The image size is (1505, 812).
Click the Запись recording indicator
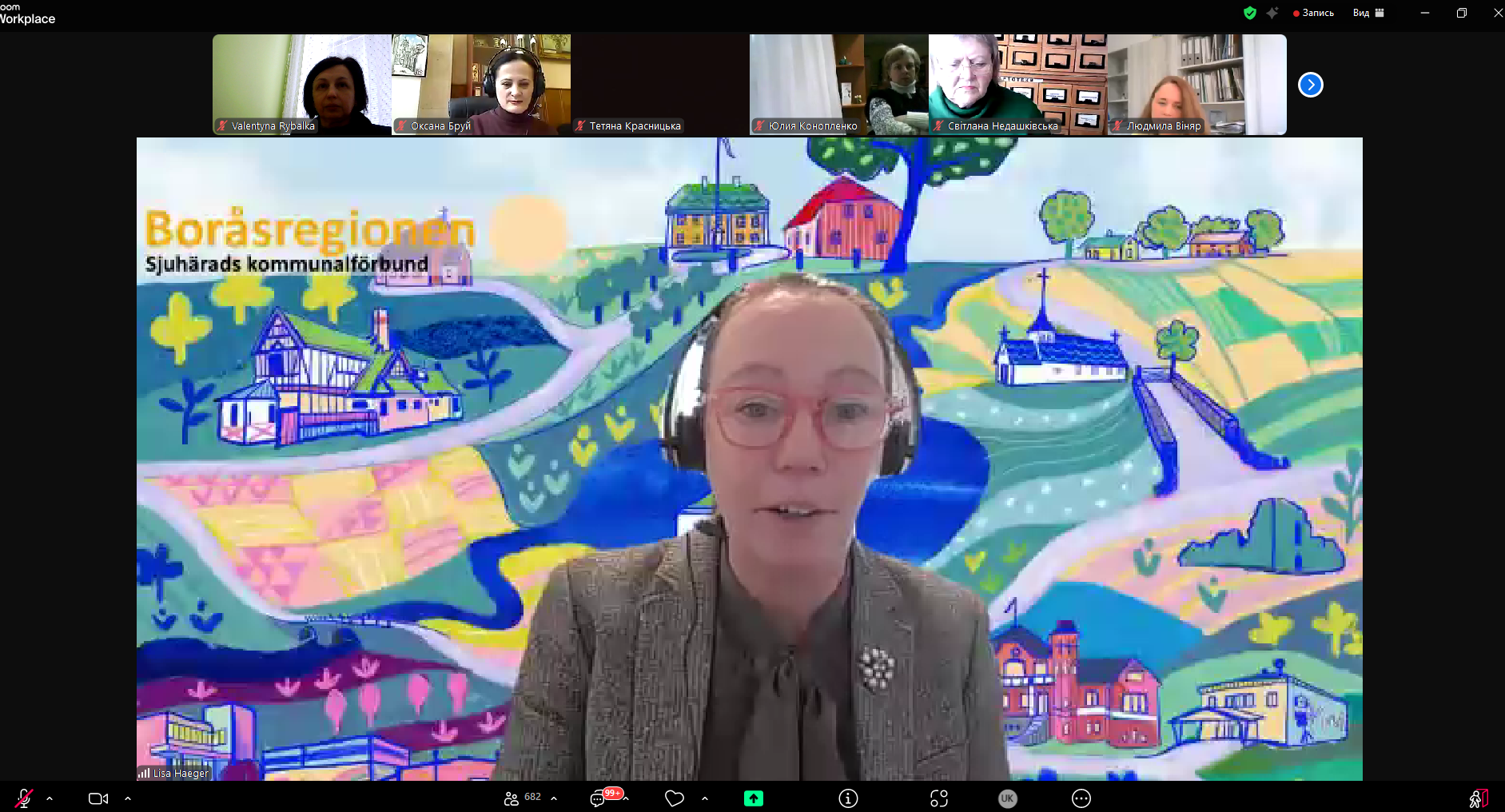1313,13
